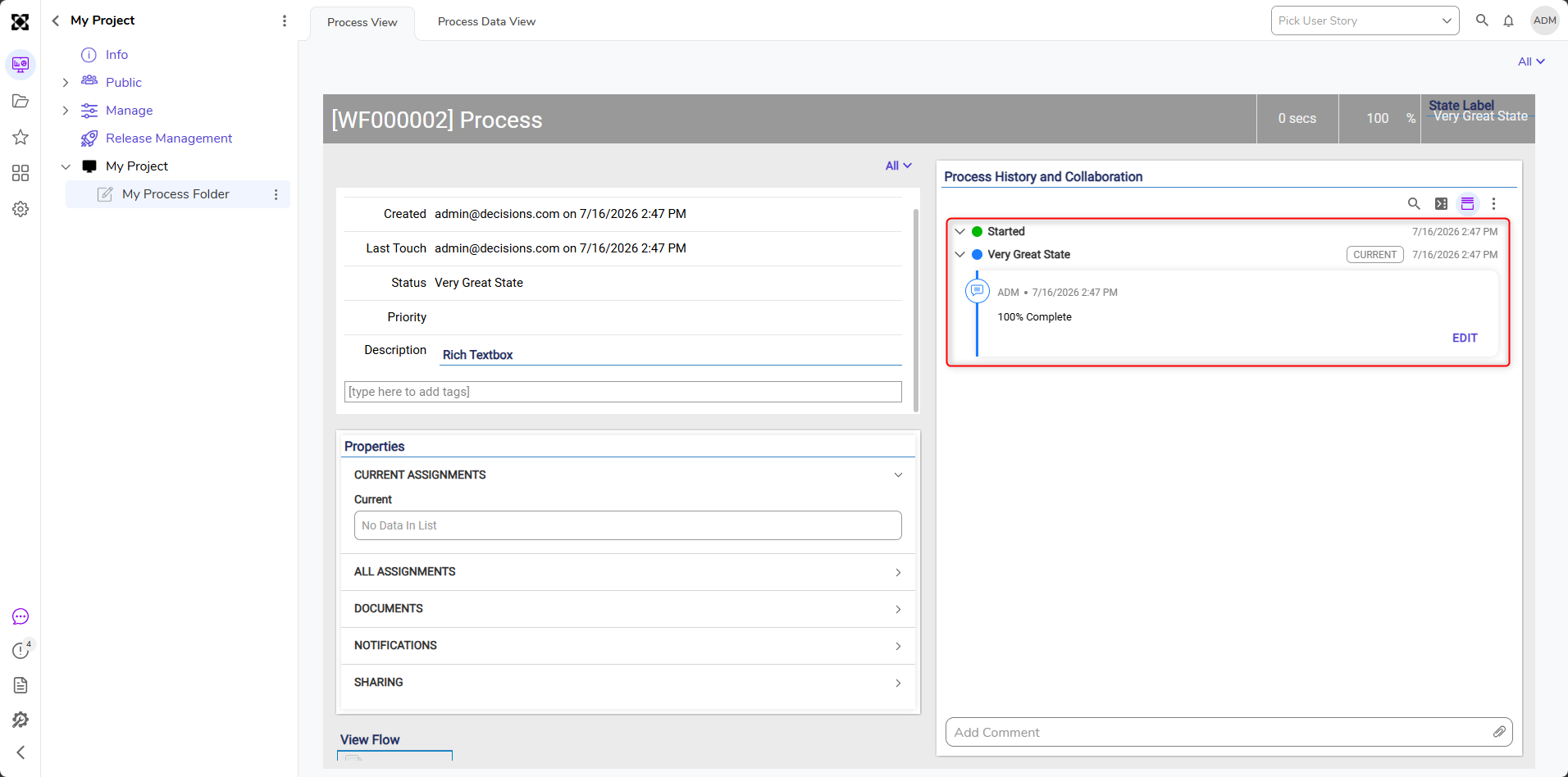Screen dimensions: 1568x777
Task: Switch to the Process Data View tab
Action: (486, 21)
